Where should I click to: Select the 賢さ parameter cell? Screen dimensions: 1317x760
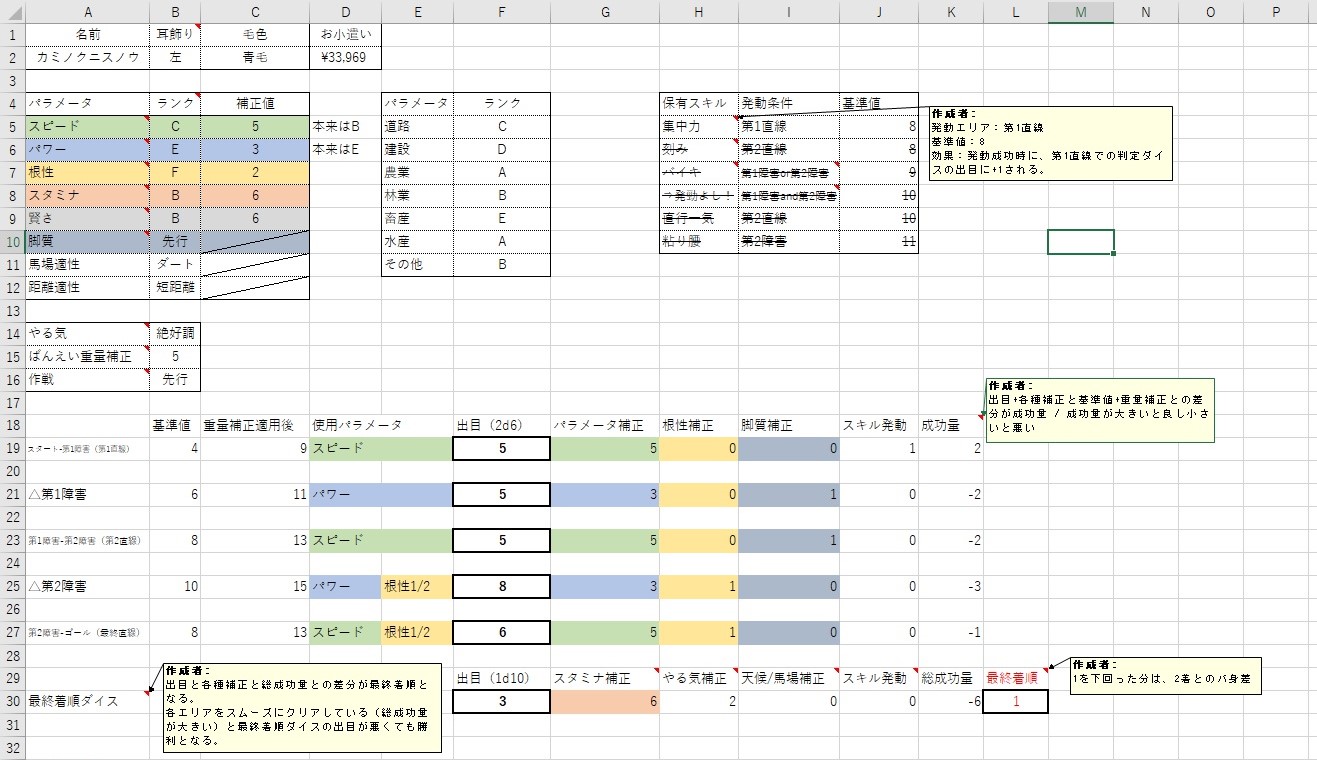pos(87,219)
